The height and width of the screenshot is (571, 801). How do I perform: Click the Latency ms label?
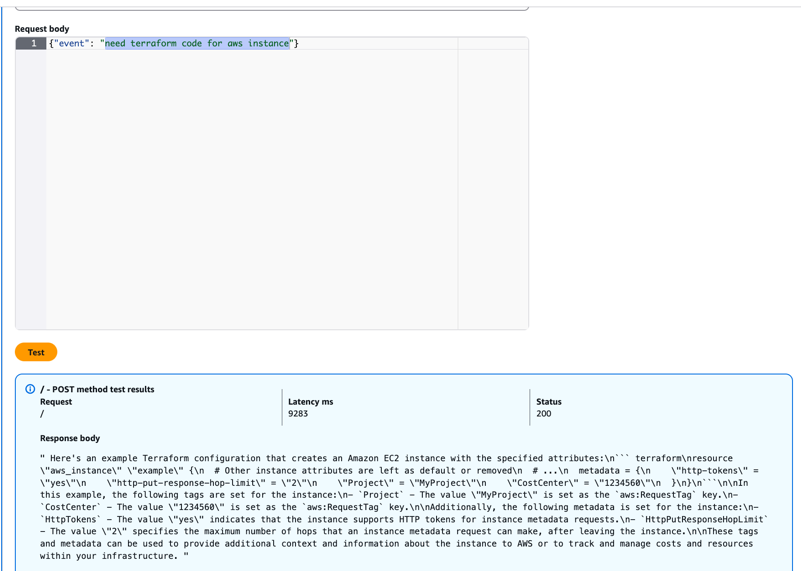pyautogui.click(x=310, y=402)
